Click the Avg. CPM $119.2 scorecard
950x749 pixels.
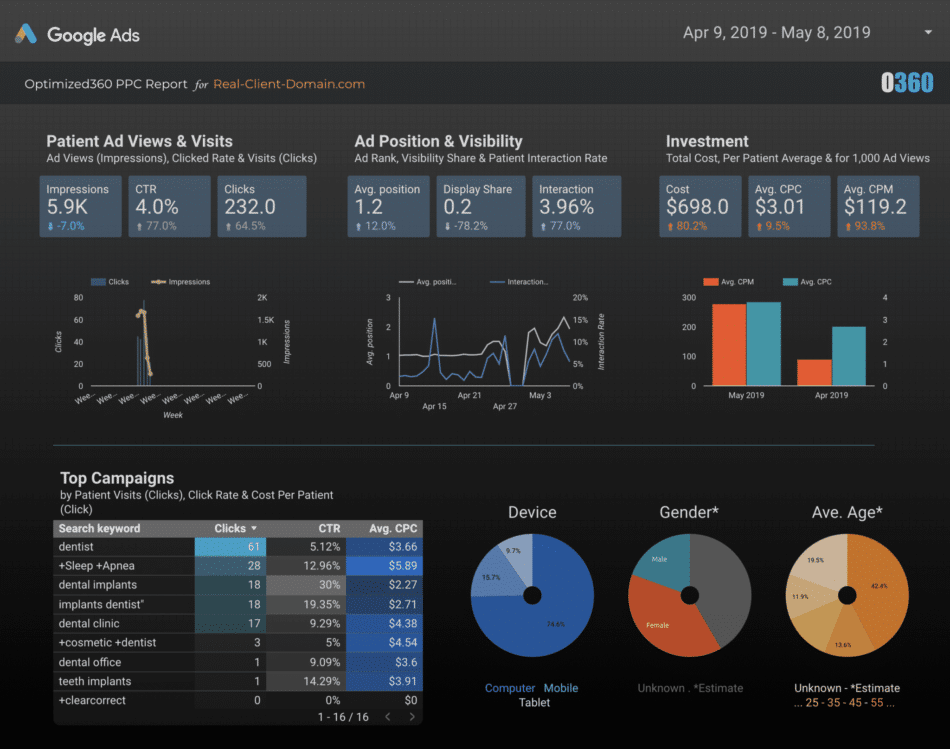coord(879,207)
